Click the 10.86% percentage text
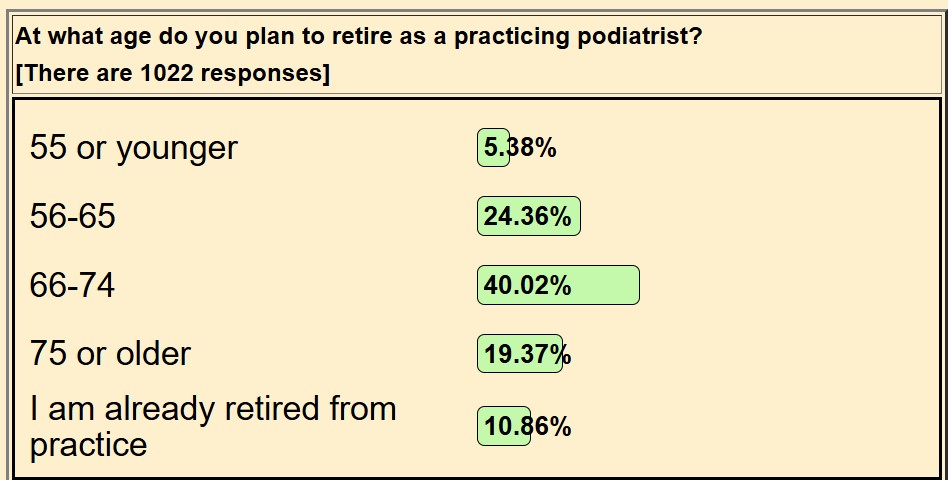The width and height of the screenshot is (948, 480). pos(527,427)
